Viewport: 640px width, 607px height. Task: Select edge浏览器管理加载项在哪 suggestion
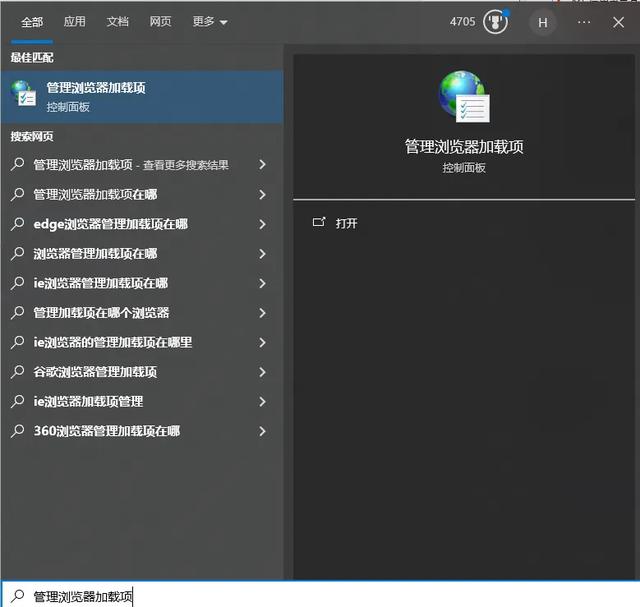[142, 224]
